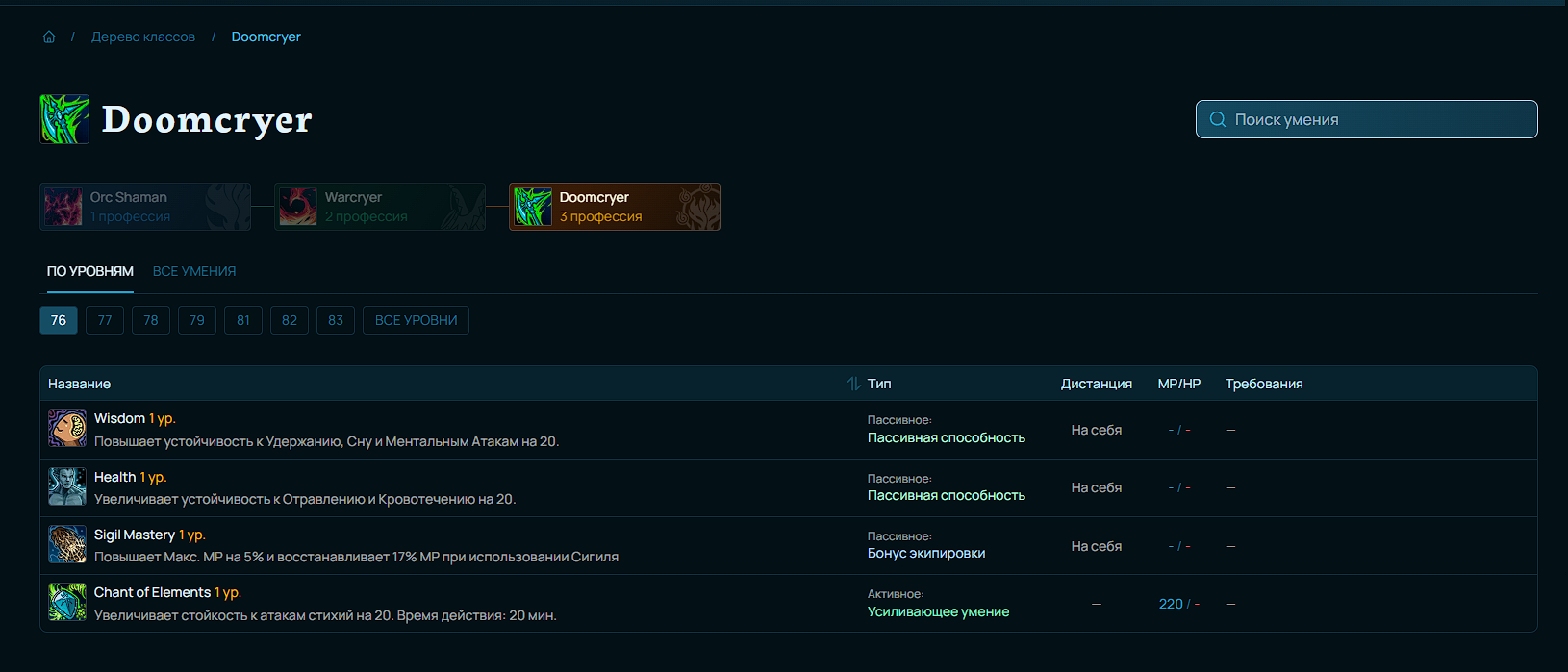Viewport: 1568px width, 672px height.
Task: Click the Тип column header
Action: point(879,384)
